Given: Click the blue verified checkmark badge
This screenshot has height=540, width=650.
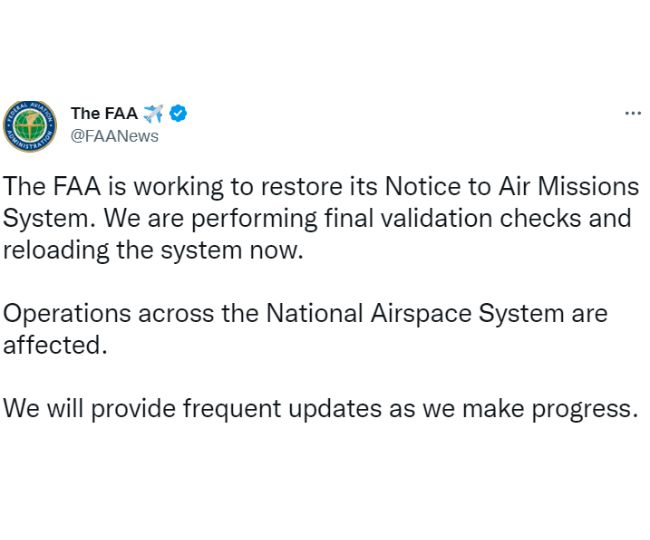Looking at the screenshot, I should (178, 113).
